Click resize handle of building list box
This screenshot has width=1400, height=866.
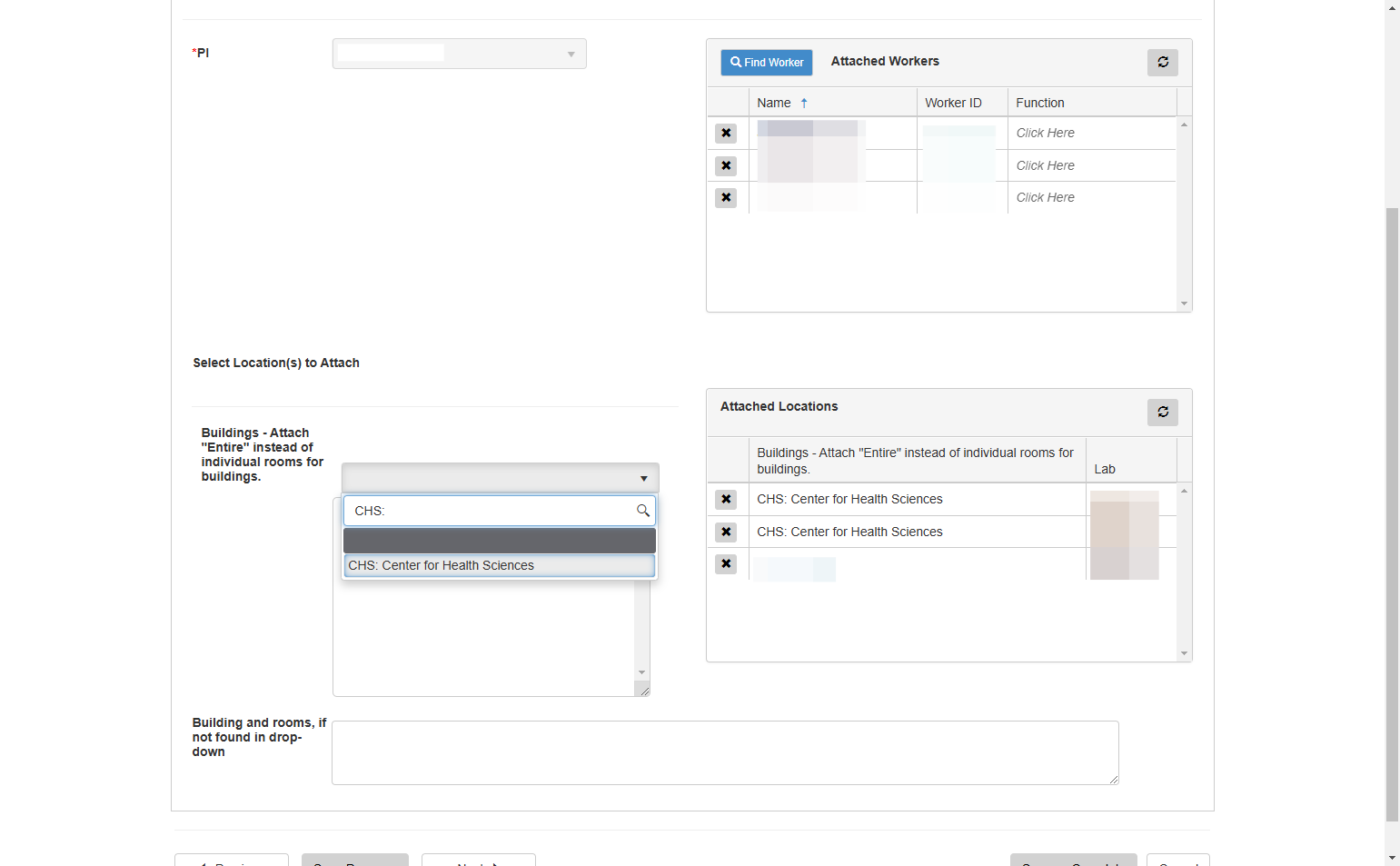644,692
